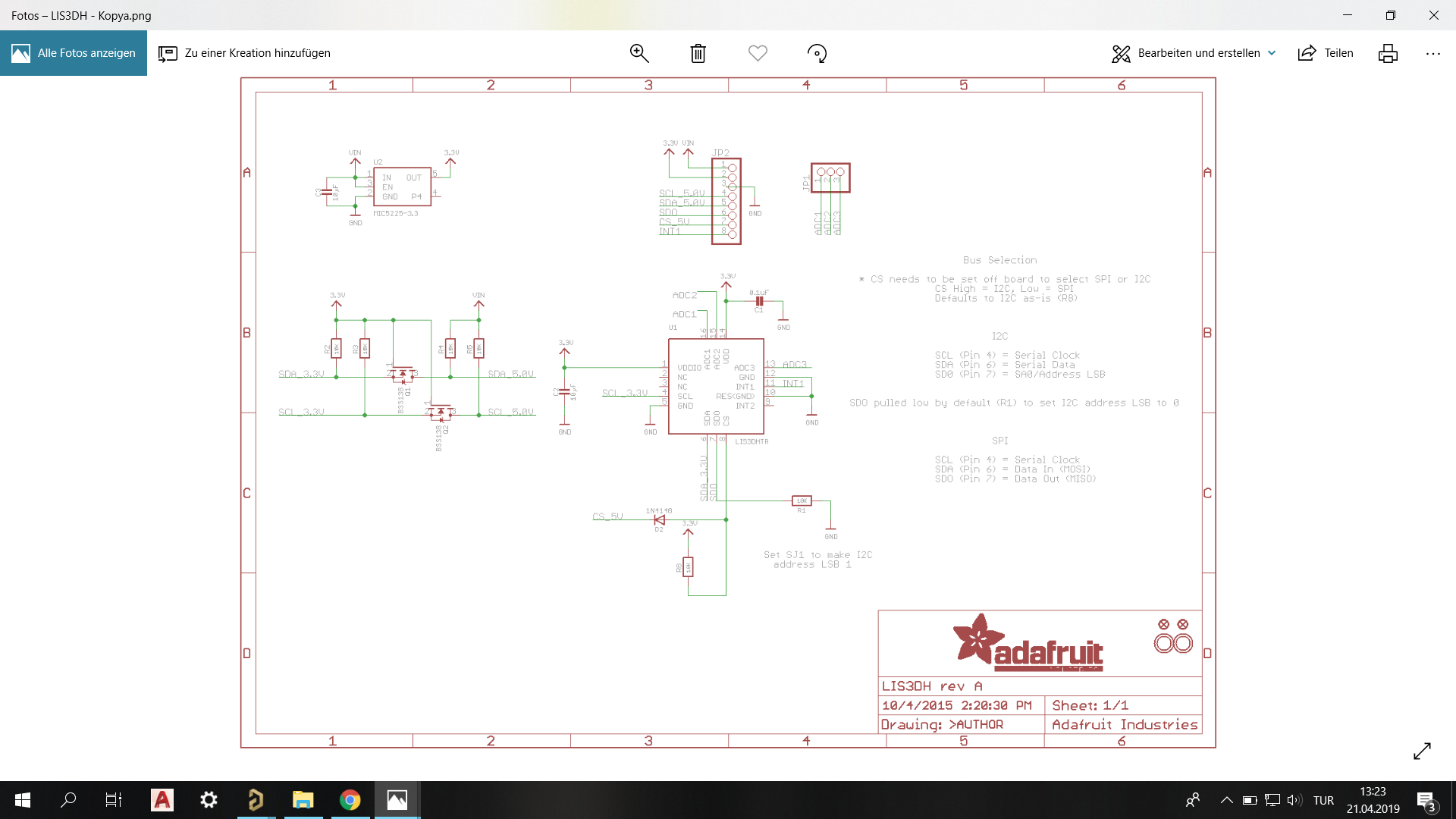Screen dimensions: 1456x819
Task: Switch to Google Chrome on the taskbar
Action: (350, 800)
